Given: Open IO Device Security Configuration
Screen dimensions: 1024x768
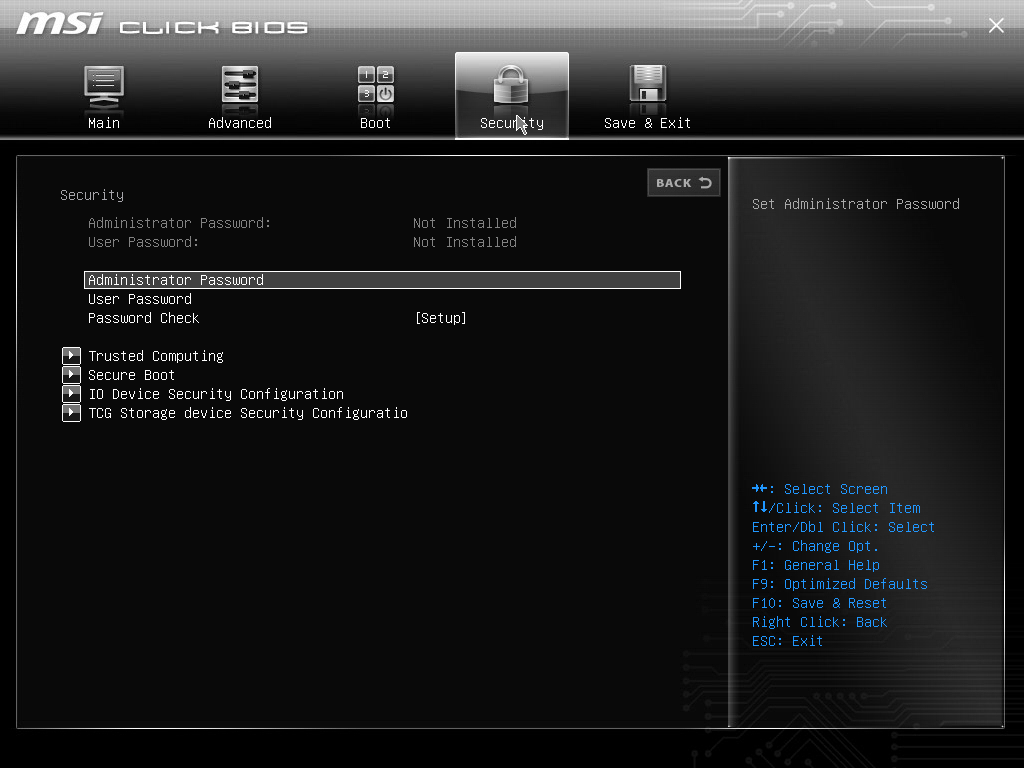Looking at the screenshot, I should coord(216,394).
